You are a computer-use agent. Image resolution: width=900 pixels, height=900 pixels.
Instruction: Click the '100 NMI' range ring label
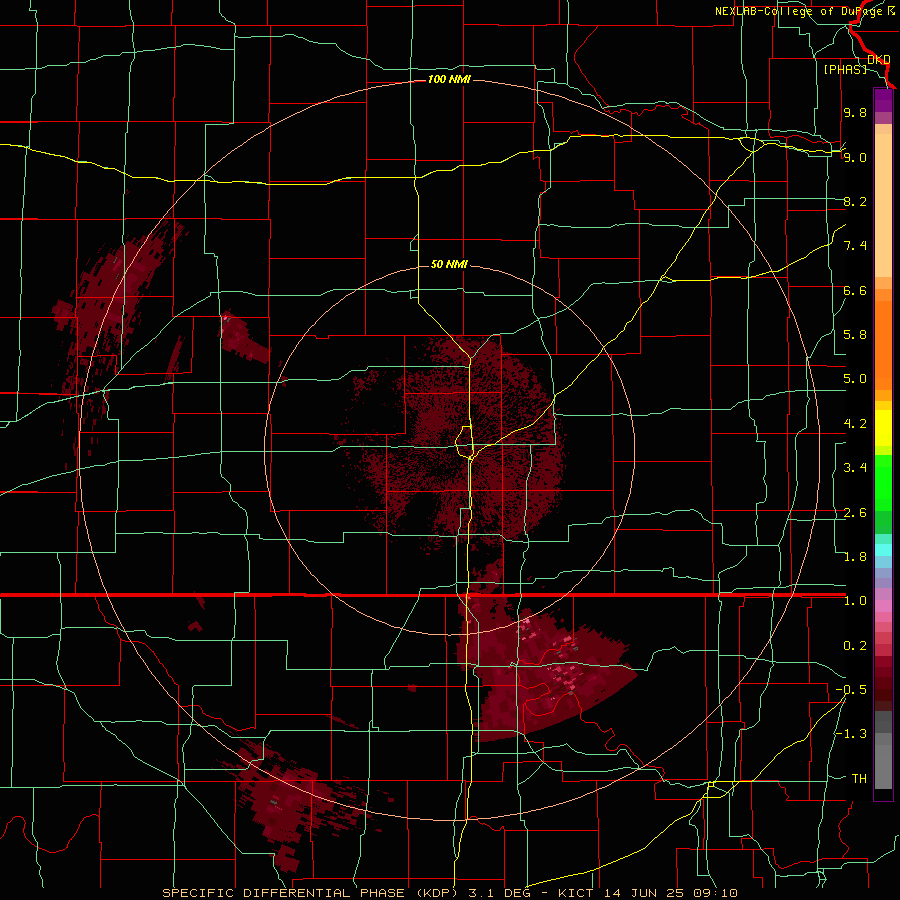(x=449, y=79)
